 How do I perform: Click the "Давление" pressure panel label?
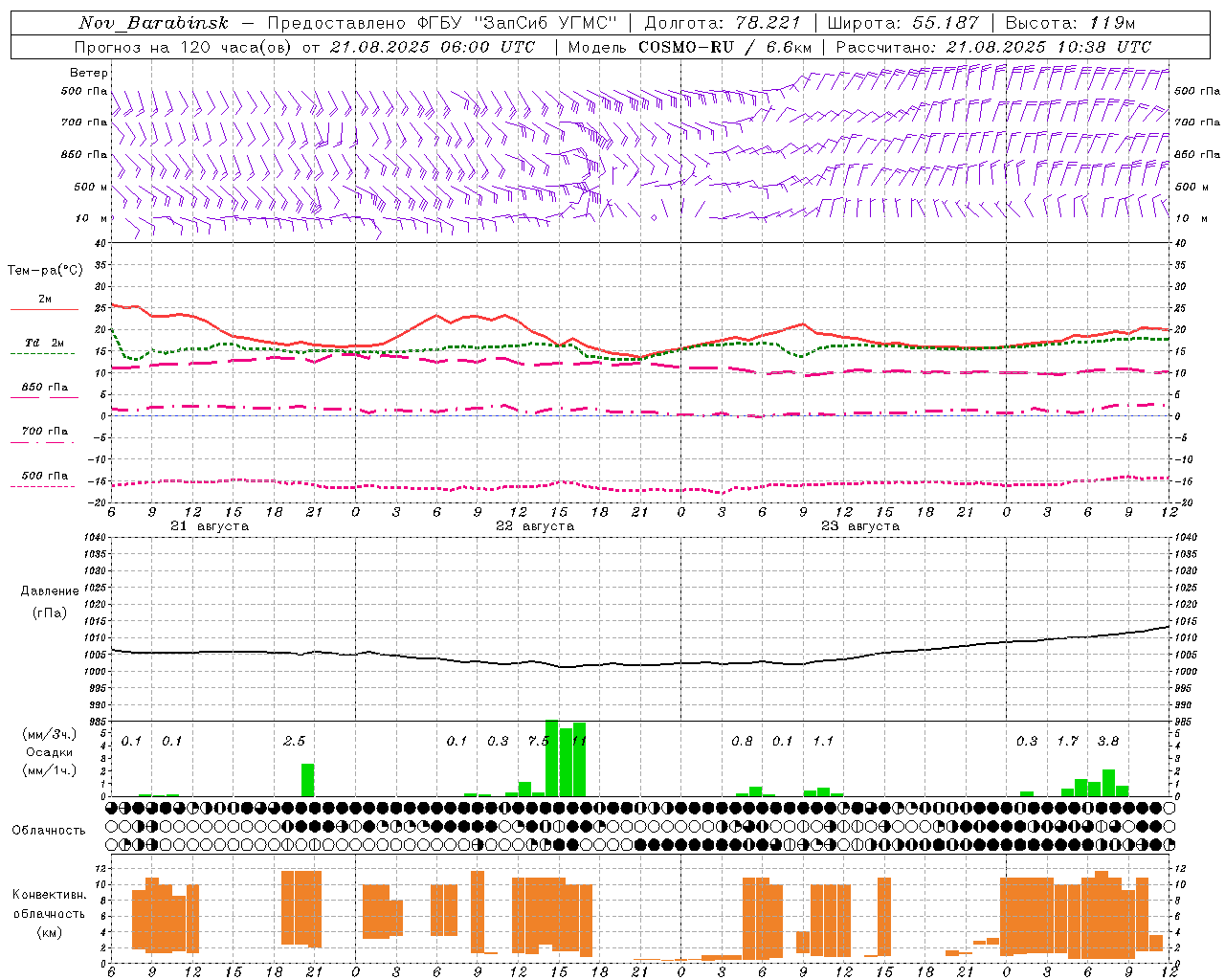[50, 591]
